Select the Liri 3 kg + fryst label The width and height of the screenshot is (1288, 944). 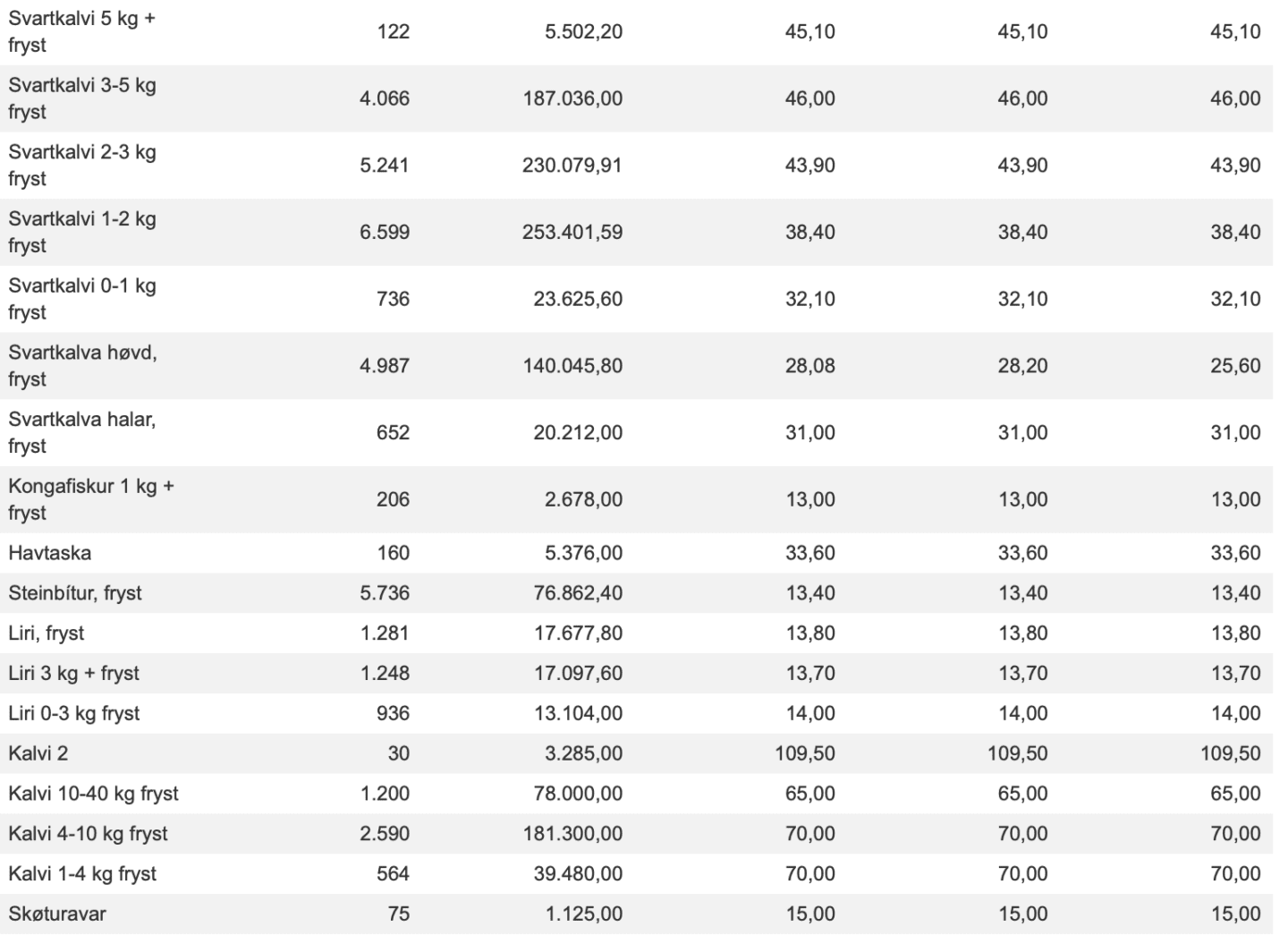[74, 674]
